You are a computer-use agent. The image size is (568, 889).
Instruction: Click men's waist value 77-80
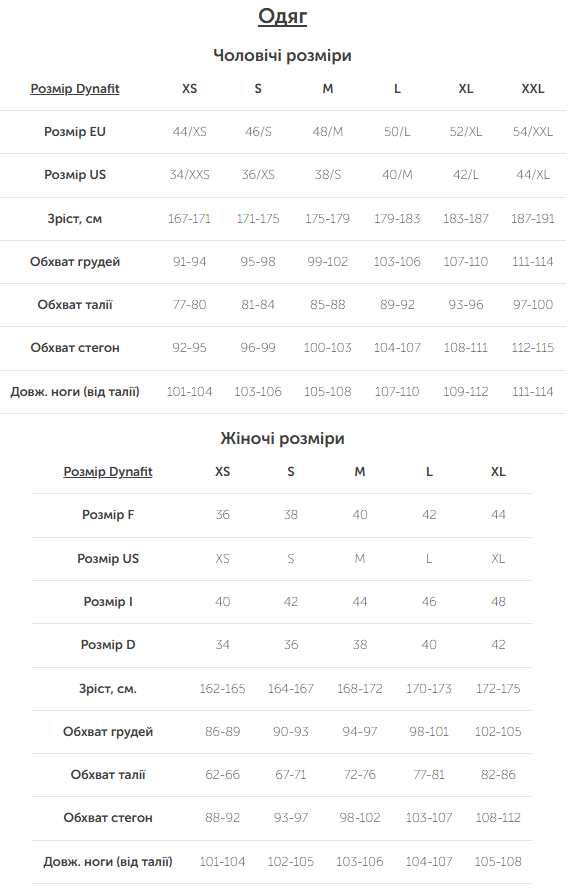[x=189, y=304]
